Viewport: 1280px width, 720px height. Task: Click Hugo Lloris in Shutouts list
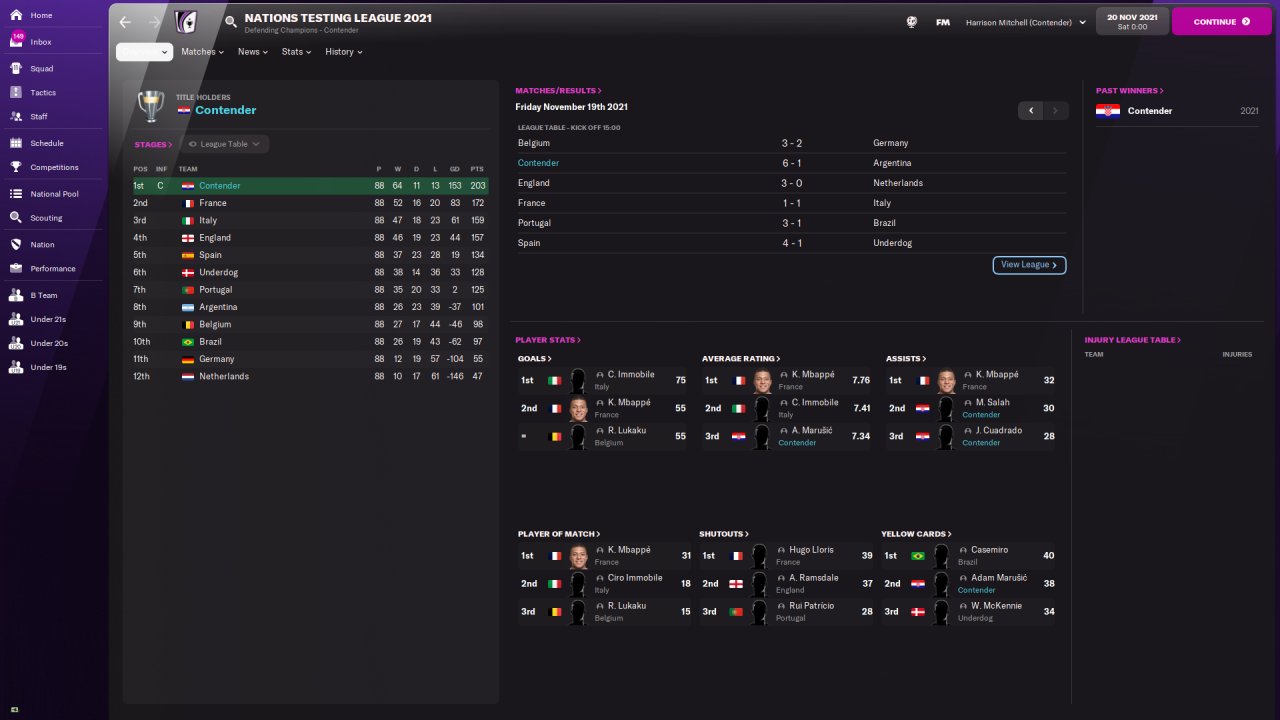tap(813, 550)
